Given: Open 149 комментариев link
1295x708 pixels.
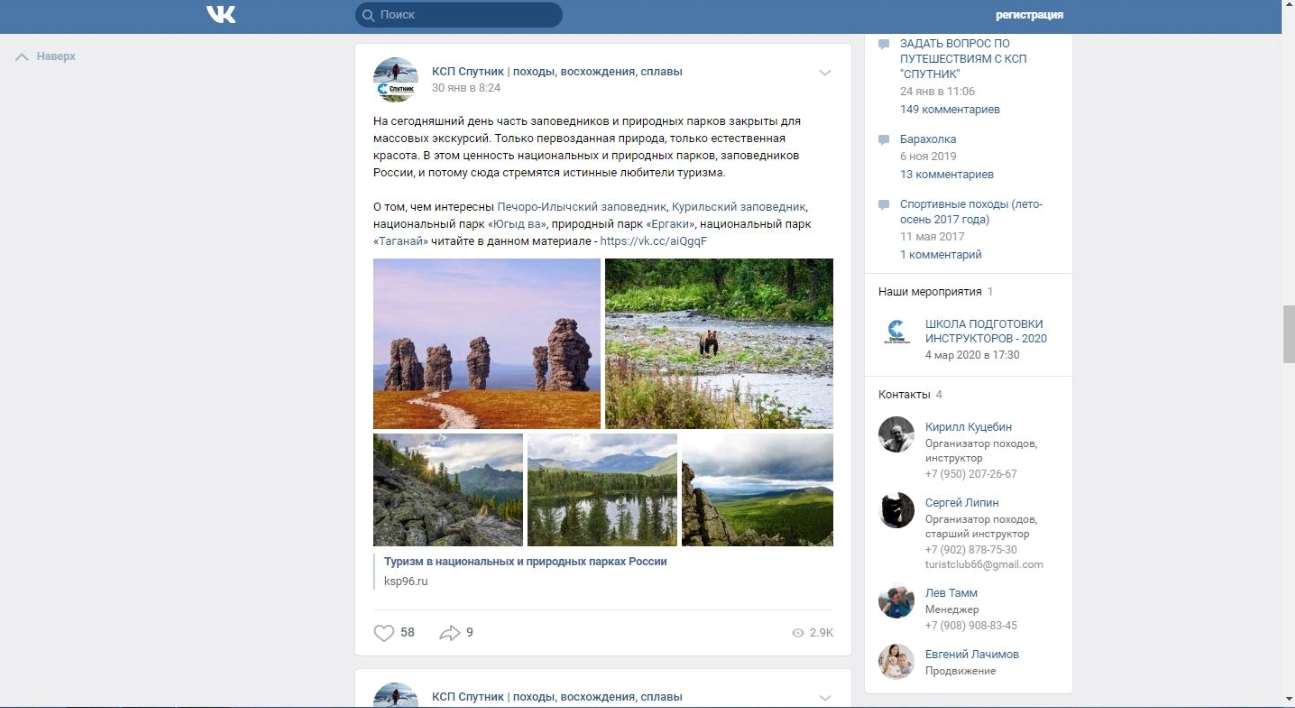Looking at the screenshot, I should coord(950,109).
